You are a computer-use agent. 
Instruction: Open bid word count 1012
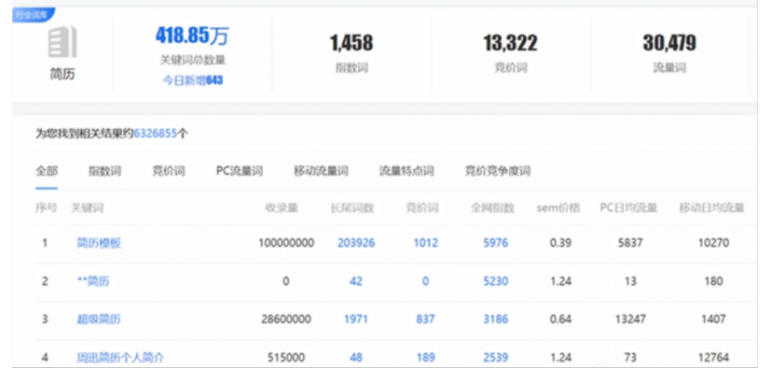point(426,243)
